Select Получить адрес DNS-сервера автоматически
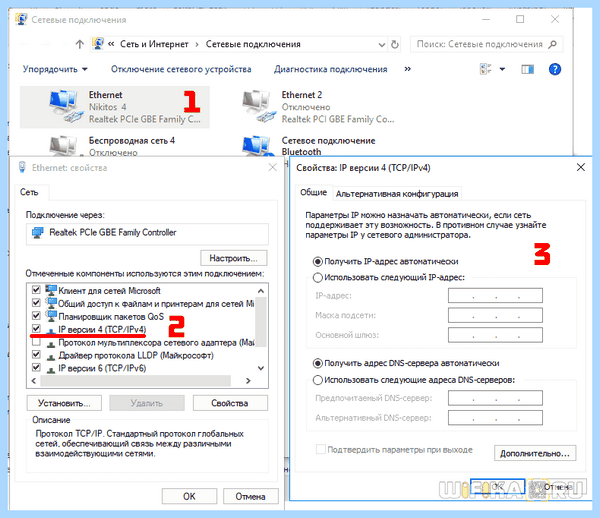This screenshot has width=600, height=518. pos(318,363)
